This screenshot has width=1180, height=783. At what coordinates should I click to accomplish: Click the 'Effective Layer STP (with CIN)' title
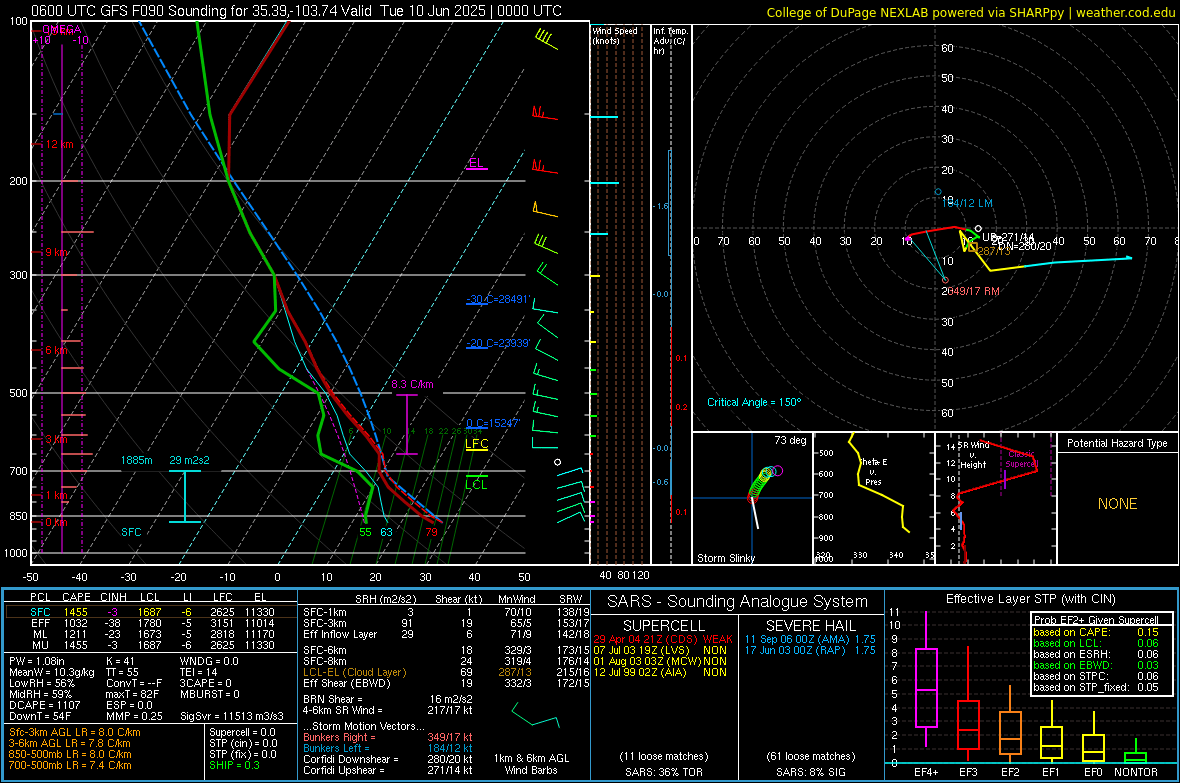pyautogui.click(x=1030, y=599)
